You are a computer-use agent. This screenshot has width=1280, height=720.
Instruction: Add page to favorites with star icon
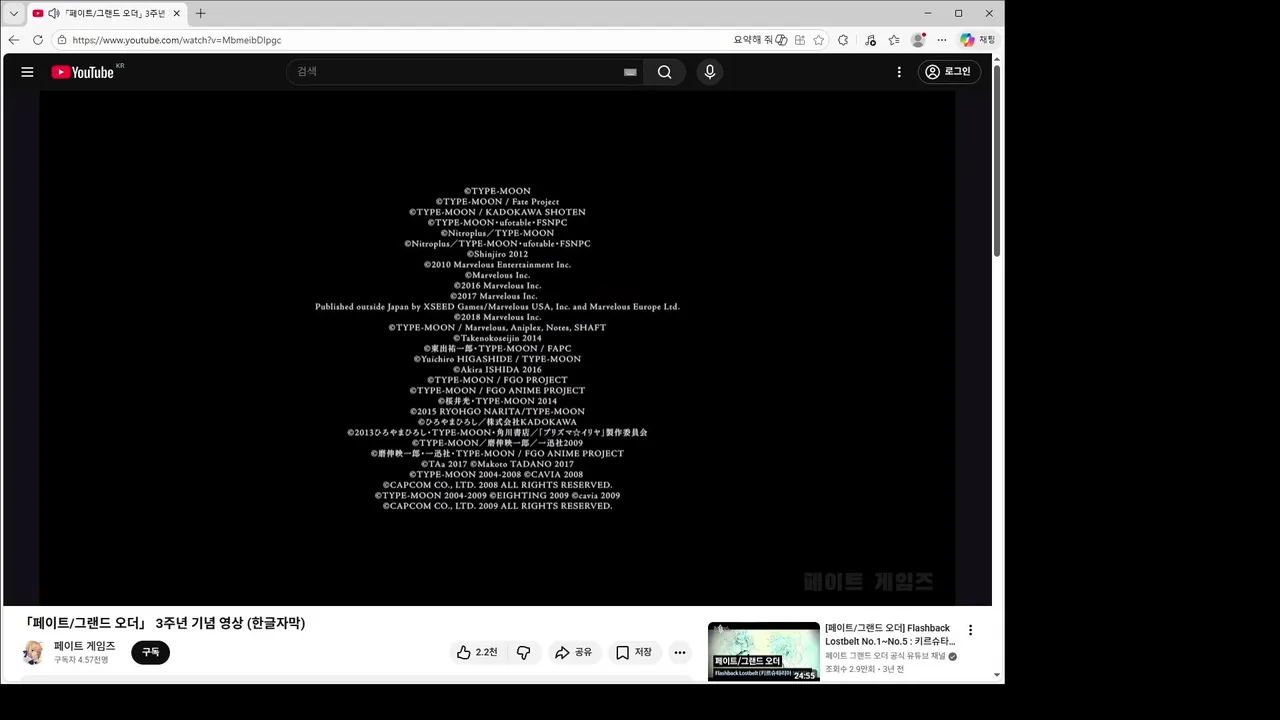pyautogui.click(x=819, y=40)
